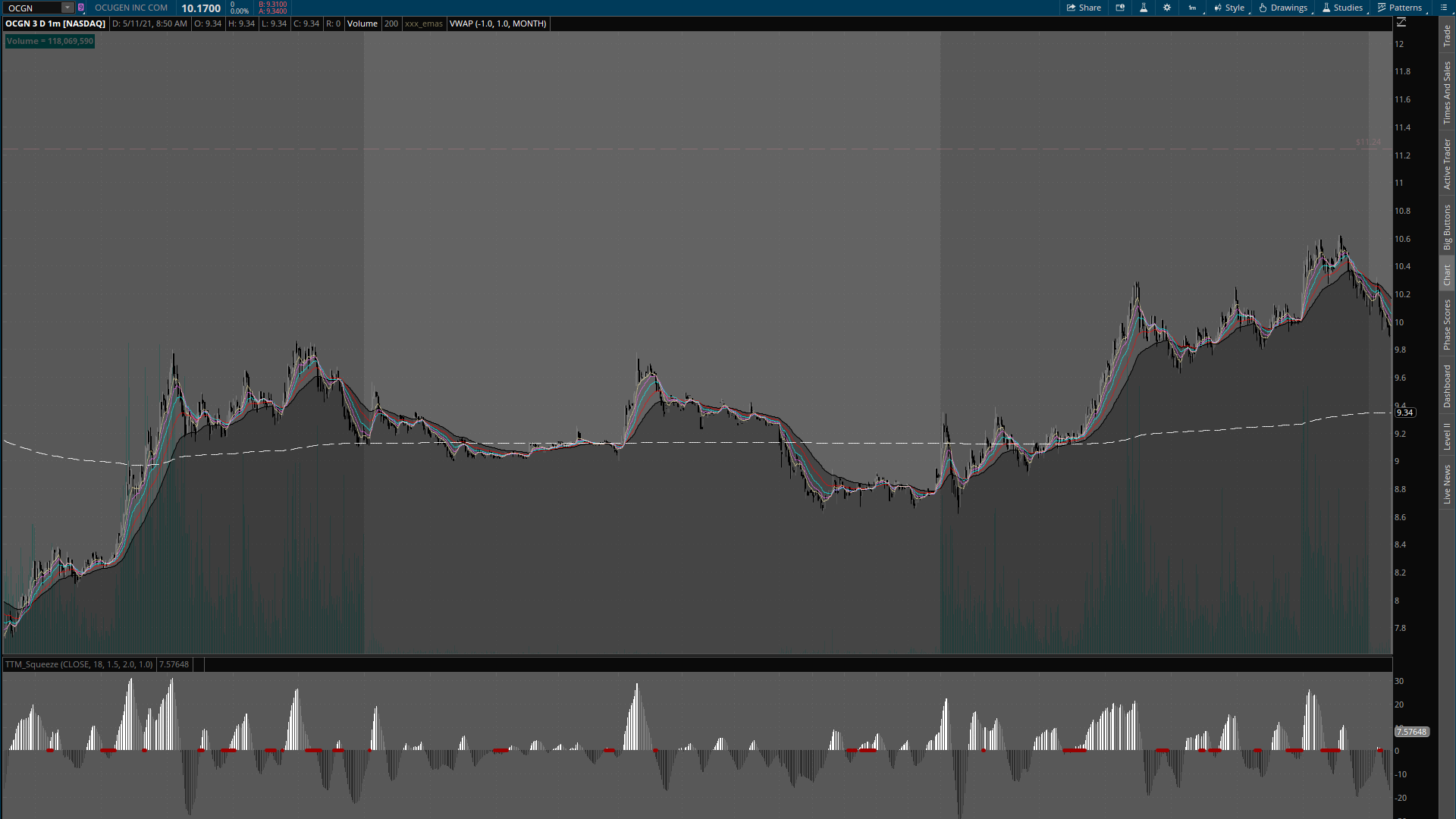The width and height of the screenshot is (1456, 819).
Task: Open the Active Trader side tab
Action: 1447,164
